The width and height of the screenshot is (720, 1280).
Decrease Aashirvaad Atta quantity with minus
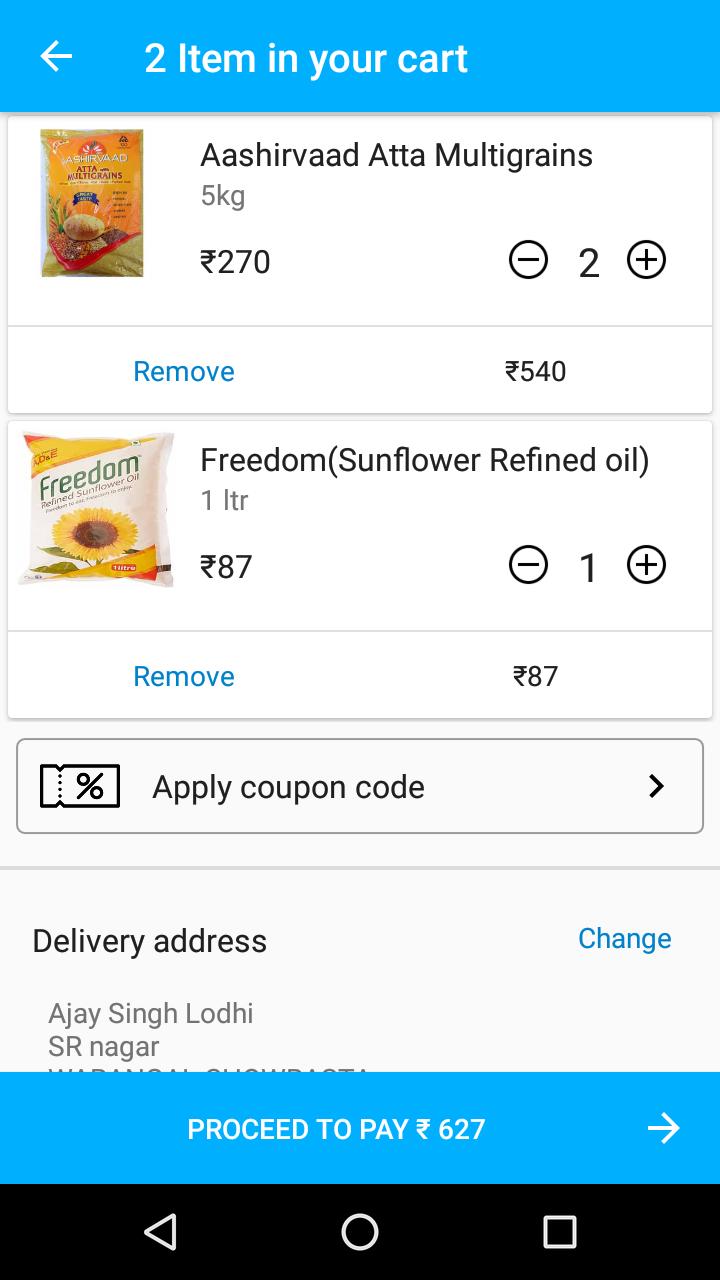tap(528, 261)
